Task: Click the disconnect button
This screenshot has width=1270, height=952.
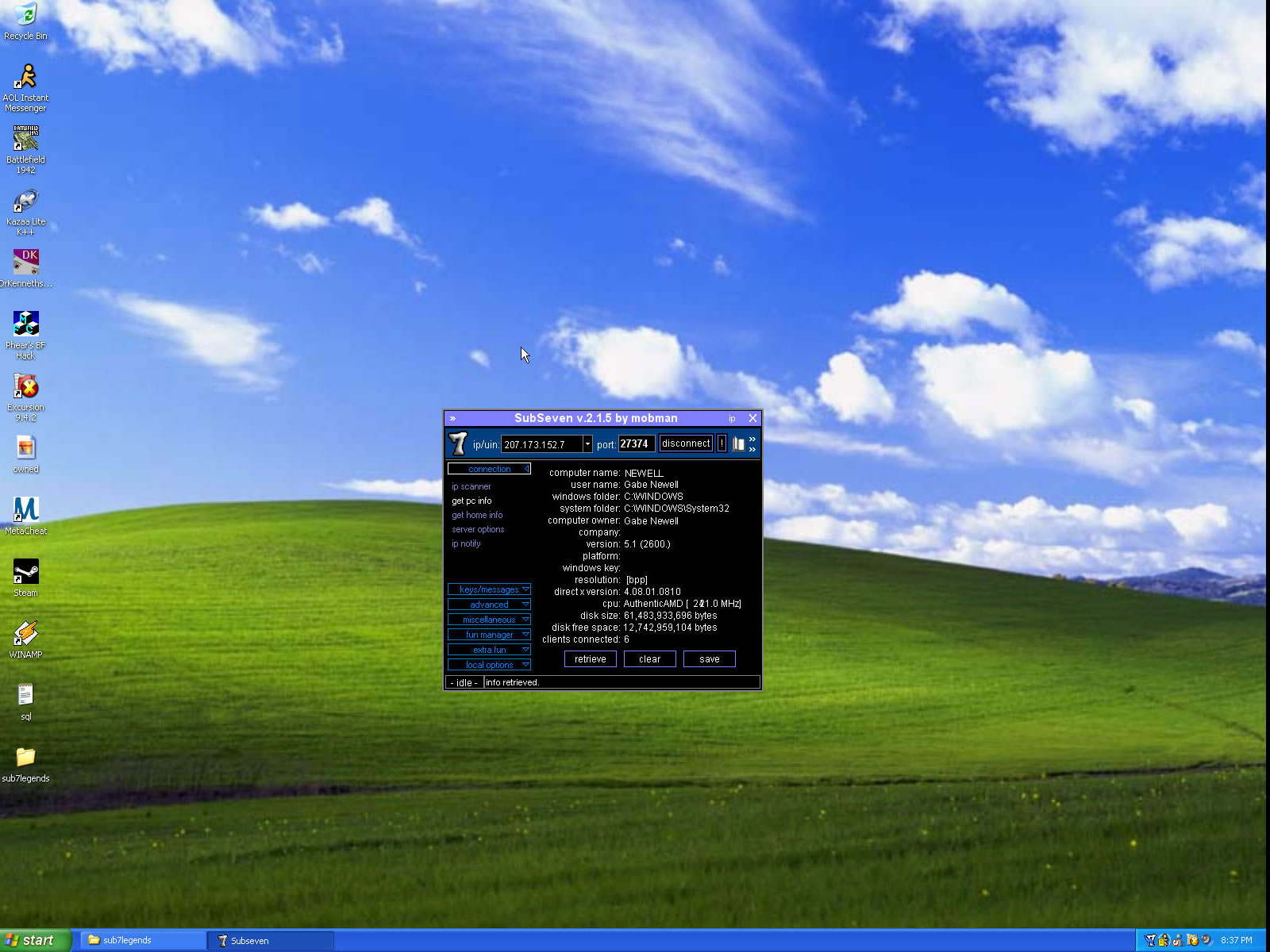Action: coord(686,443)
